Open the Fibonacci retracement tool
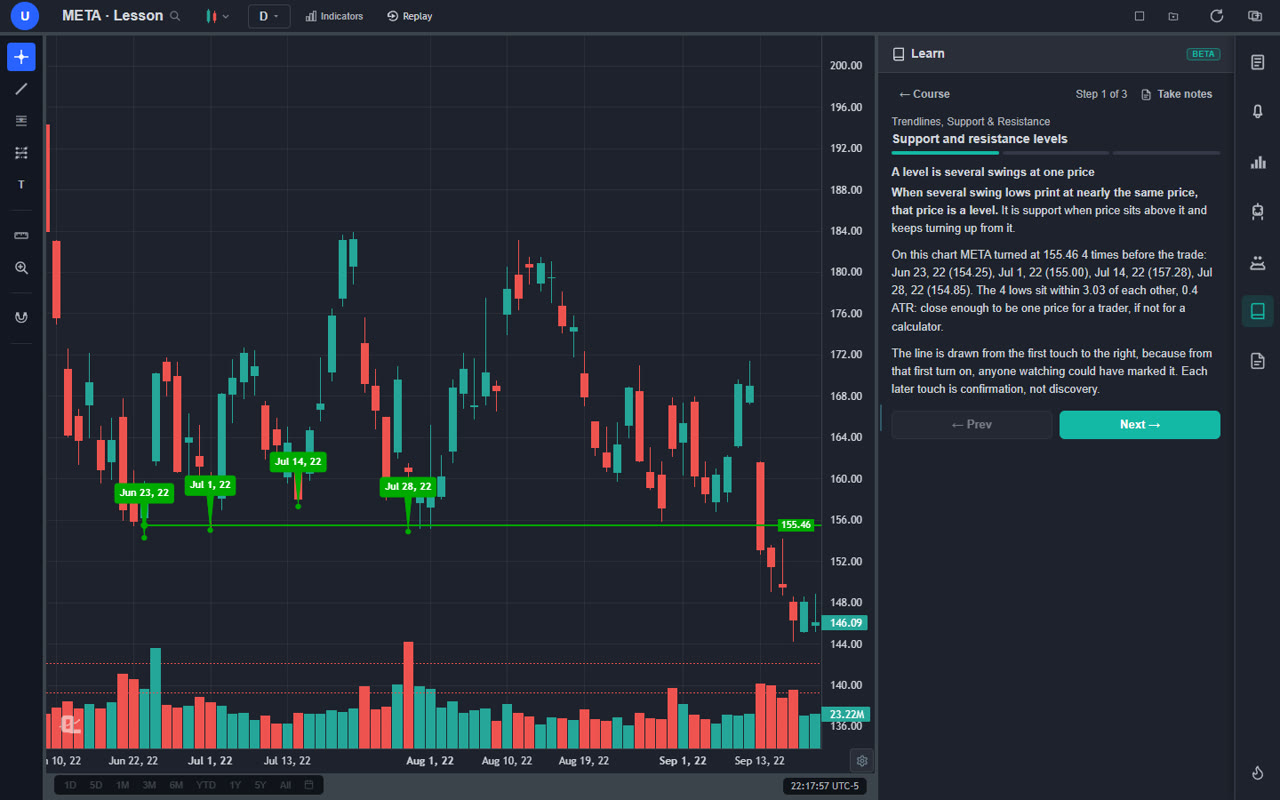The image size is (1280, 800). [21, 121]
